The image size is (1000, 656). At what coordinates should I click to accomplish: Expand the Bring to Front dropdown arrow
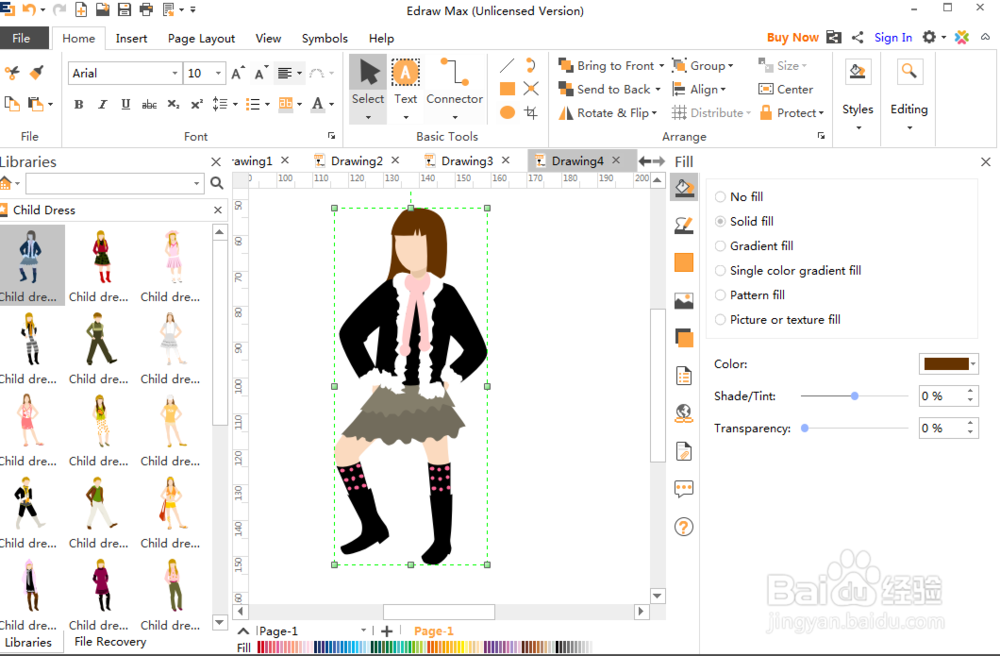(x=661, y=66)
